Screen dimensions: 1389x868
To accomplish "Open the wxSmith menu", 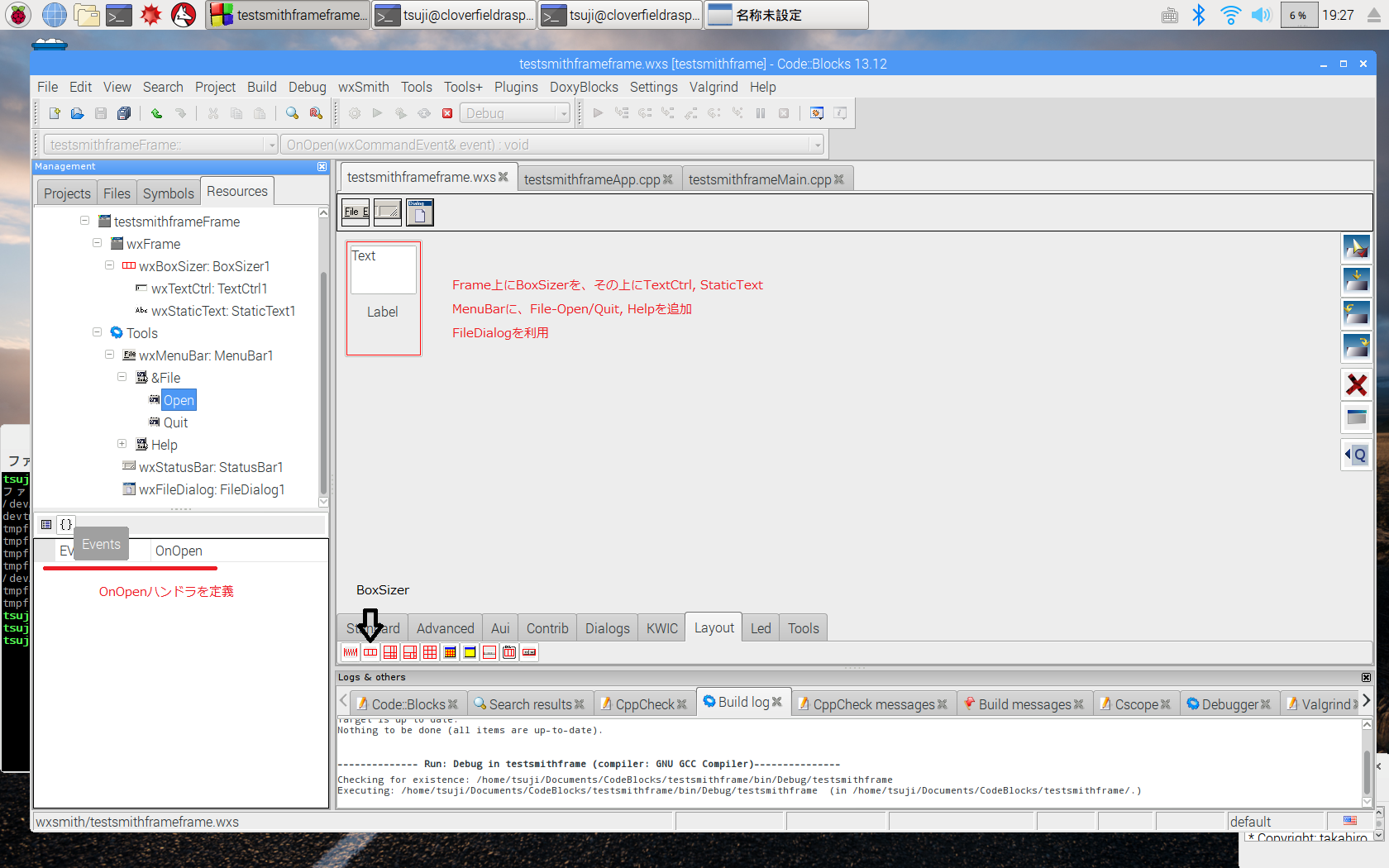I will [363, 87].
